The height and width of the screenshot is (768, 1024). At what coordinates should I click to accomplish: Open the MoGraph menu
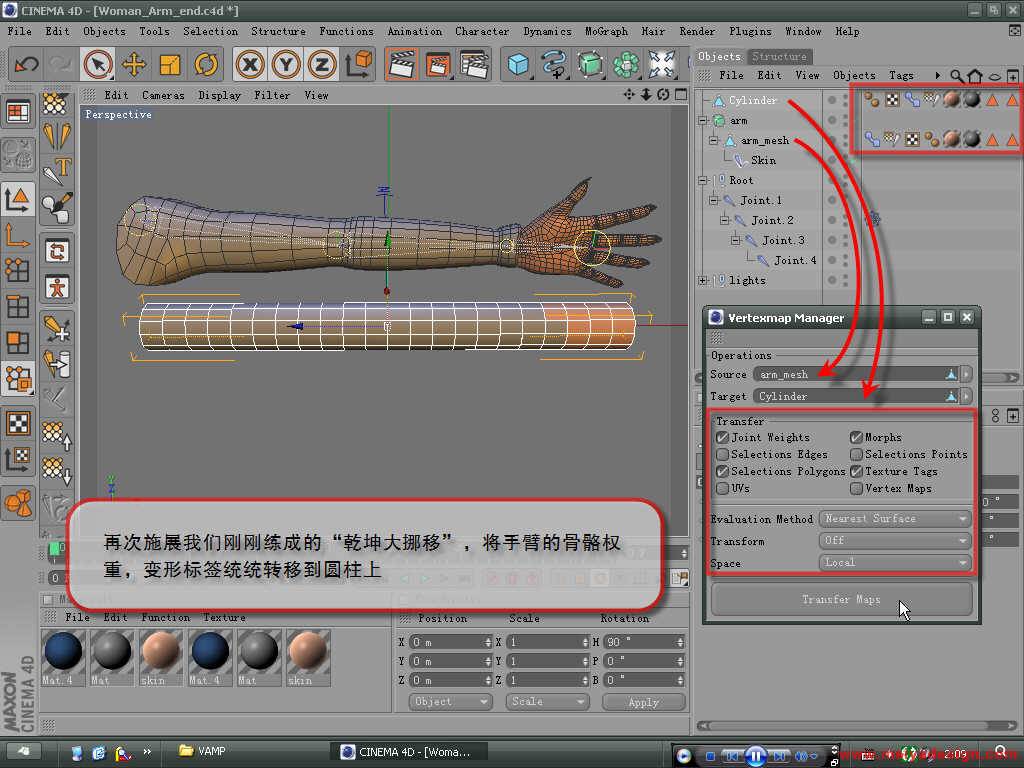point(607,31)
